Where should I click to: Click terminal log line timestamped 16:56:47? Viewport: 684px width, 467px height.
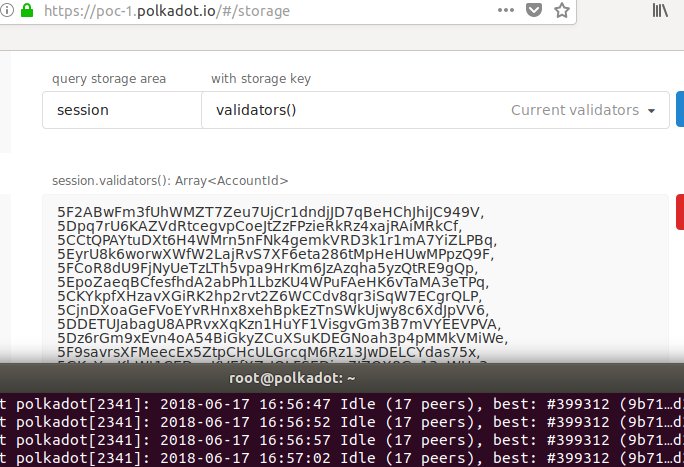click(x=342, y=404)
